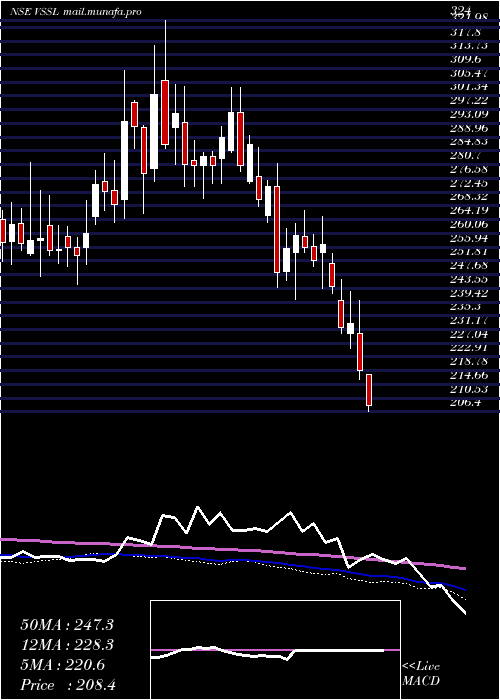Image resolution: width=500 pixels, height=700 pixels.
Task: Click the 210.53 price axis label
Action: click(469, 389)
